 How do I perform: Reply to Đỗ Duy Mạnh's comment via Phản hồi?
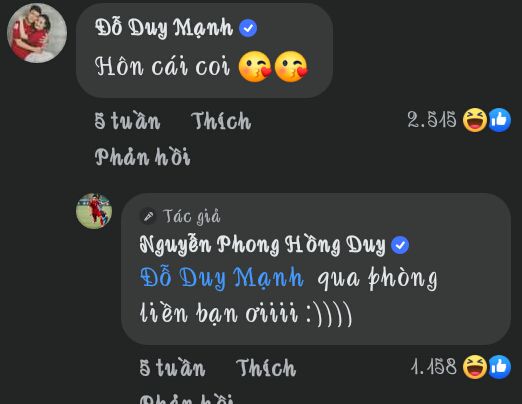(142, 157)
